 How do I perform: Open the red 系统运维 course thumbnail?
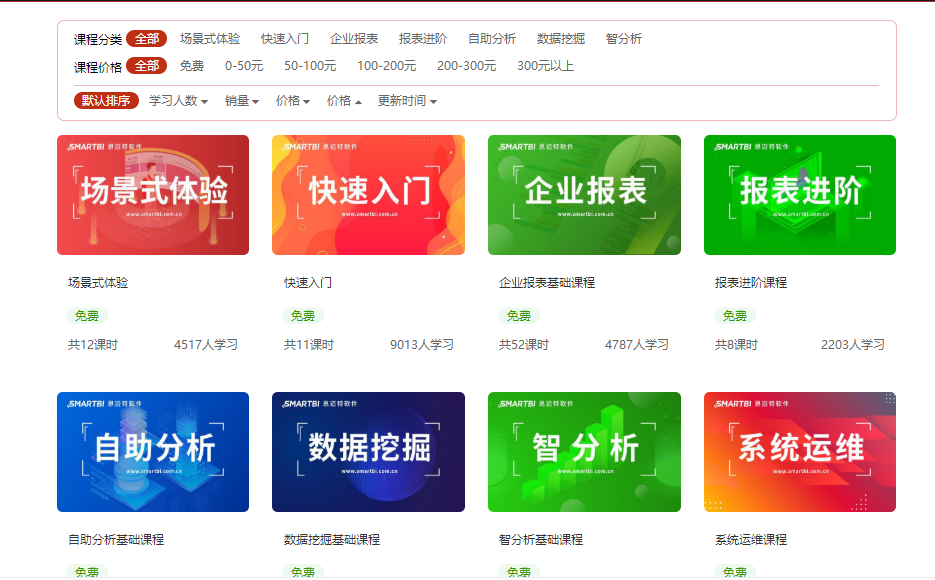click(800, 452)
